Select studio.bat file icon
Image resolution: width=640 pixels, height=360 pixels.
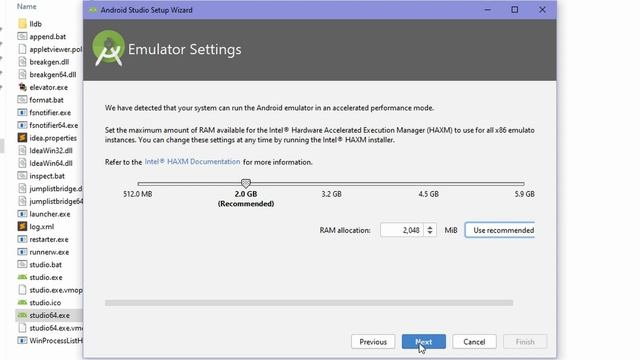pyautogui.click(x=22, y=264)
